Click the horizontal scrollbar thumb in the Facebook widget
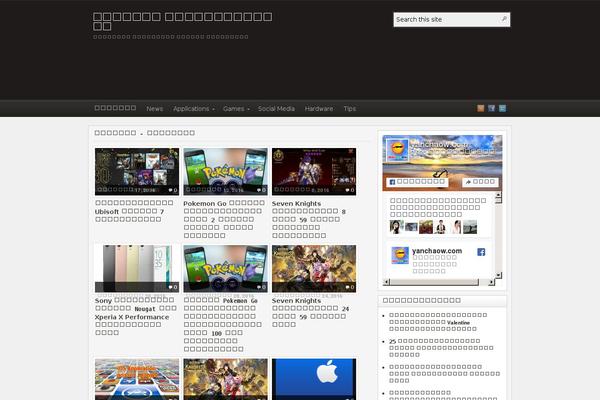 tap(434, 282)
